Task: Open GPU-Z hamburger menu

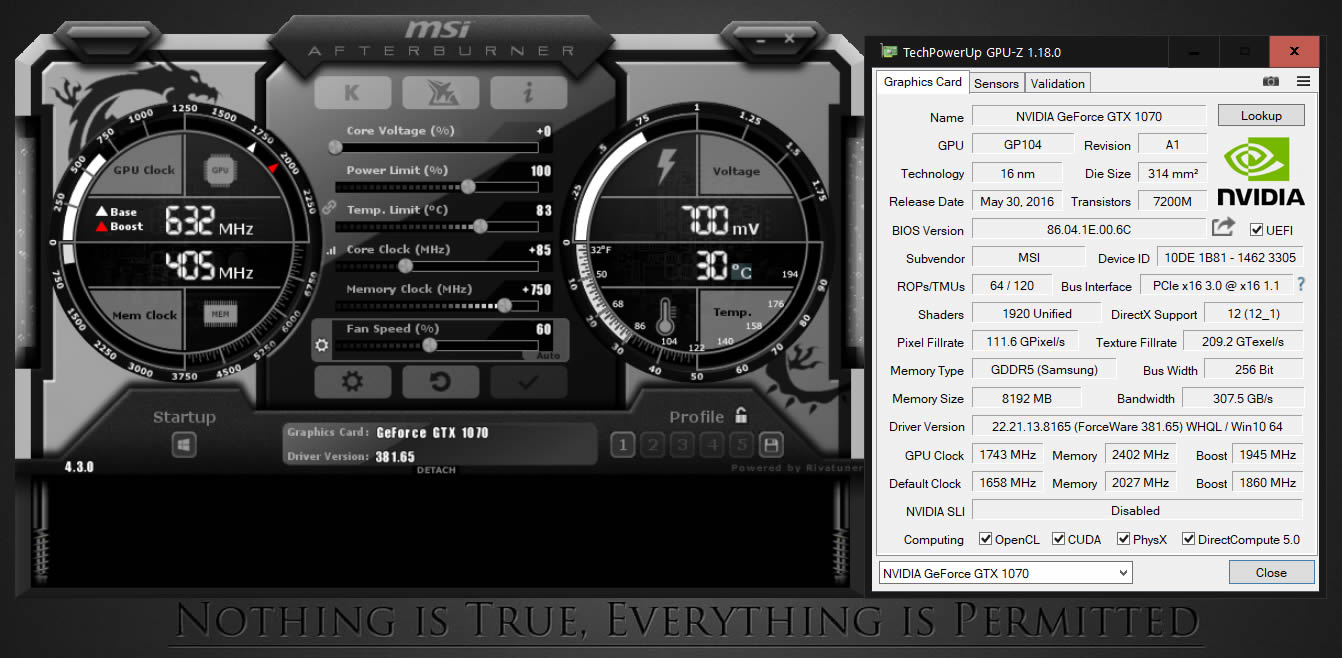Action: pos(1303,81)
